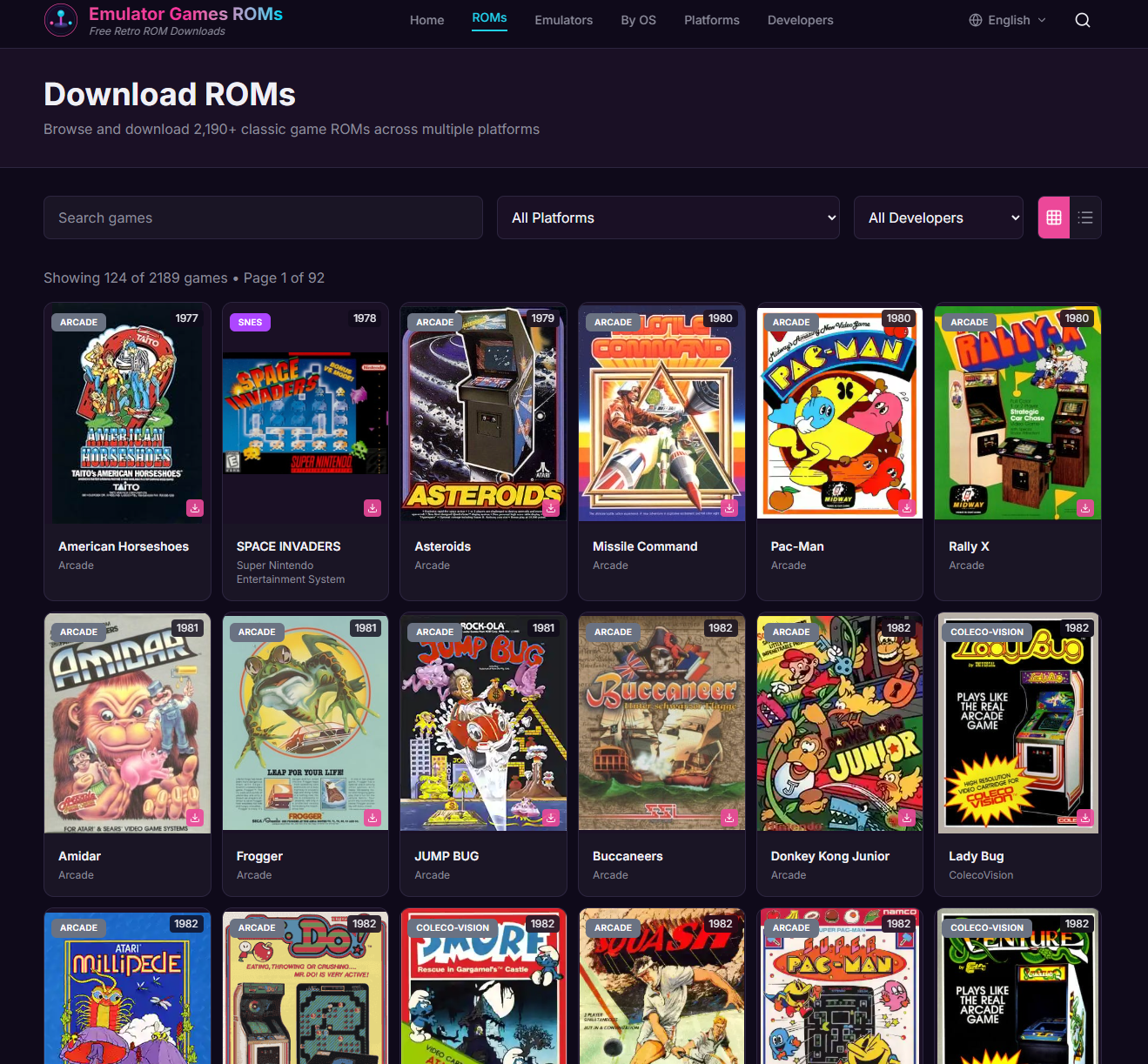This screenshot has width=1148, height=1064.
Task: Click the 'Super Nintendo Entertainment System' platform text
Action: click(291, 572)
